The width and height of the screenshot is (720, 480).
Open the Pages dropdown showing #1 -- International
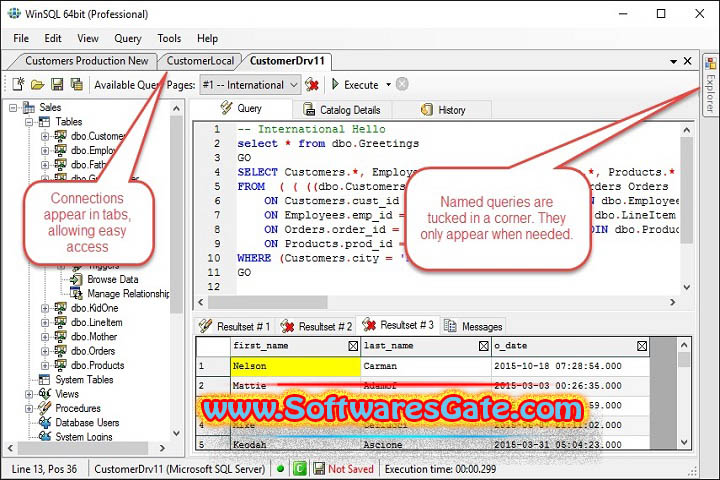pyautogui.click(x=250, y=85)
